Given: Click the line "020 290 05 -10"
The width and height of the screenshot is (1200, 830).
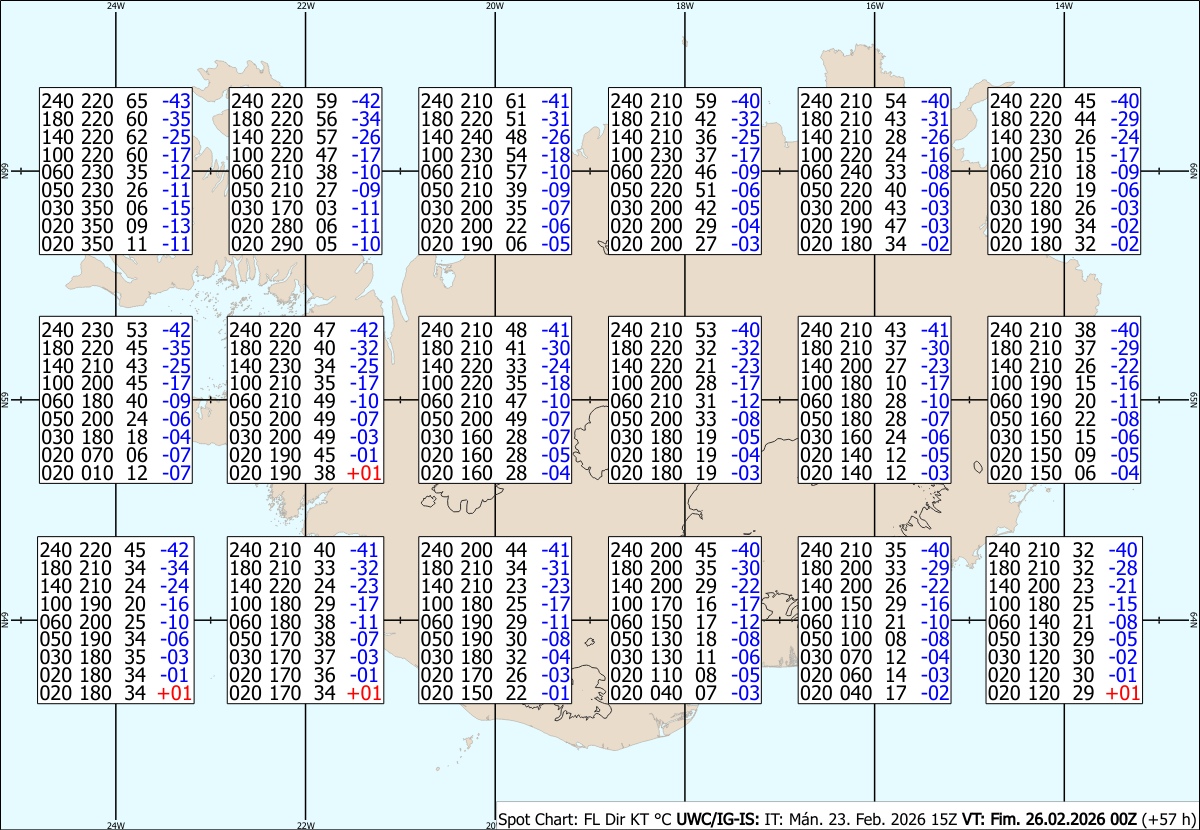Looking at the screenshot, I should [306, 243].
